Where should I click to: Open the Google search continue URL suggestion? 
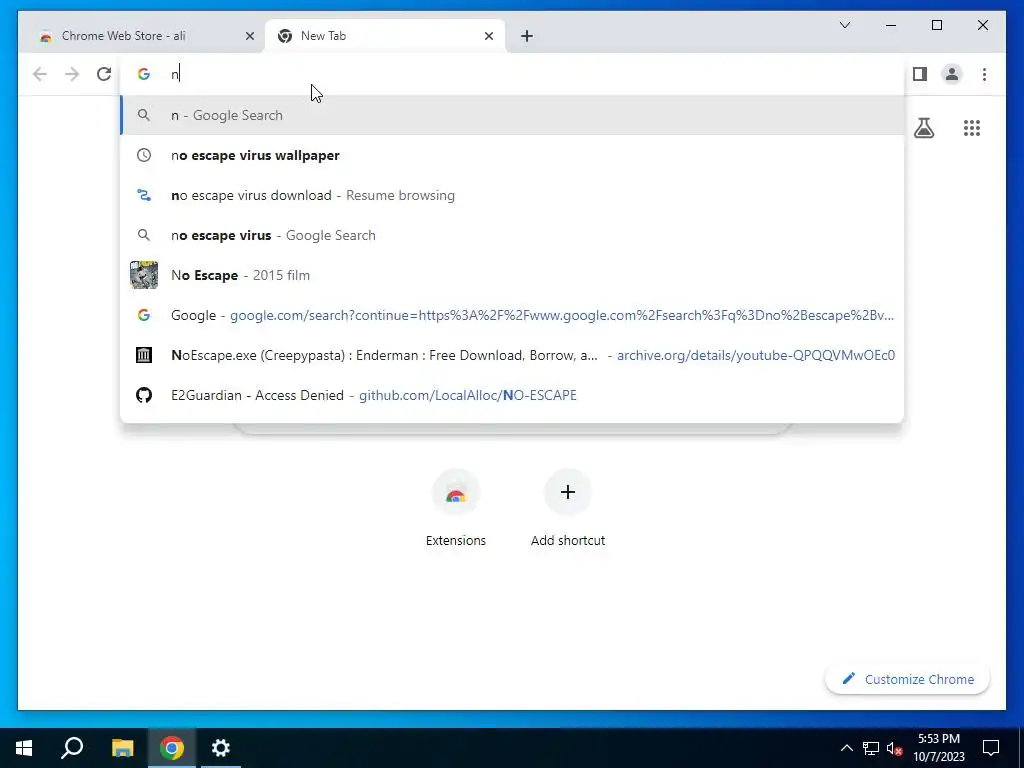(513, 315)
